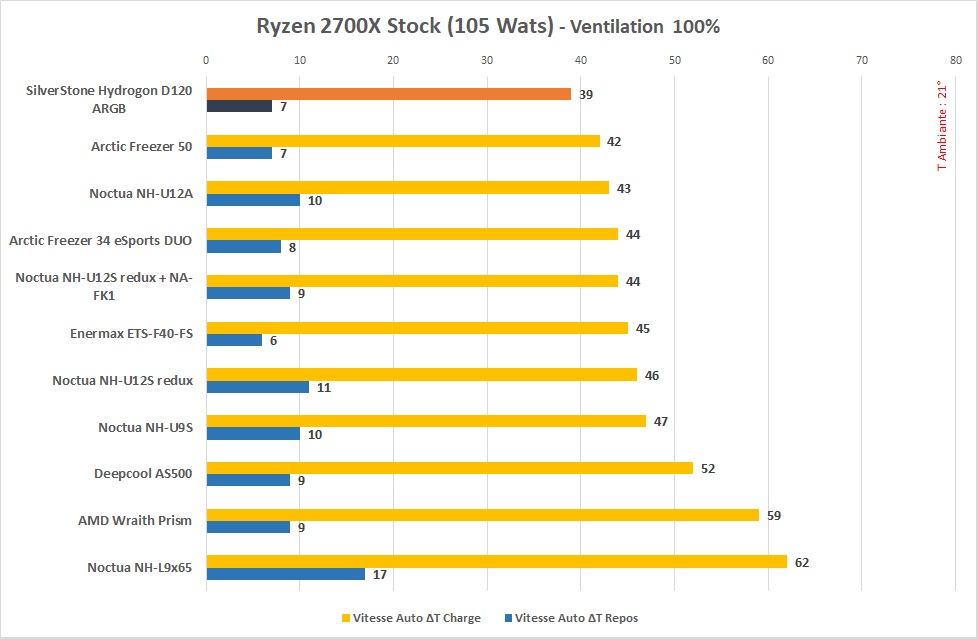Select the Noctua NH-L9x65 label
The height and width of the screenshot is (639, 978).
(x=140, y=567)
